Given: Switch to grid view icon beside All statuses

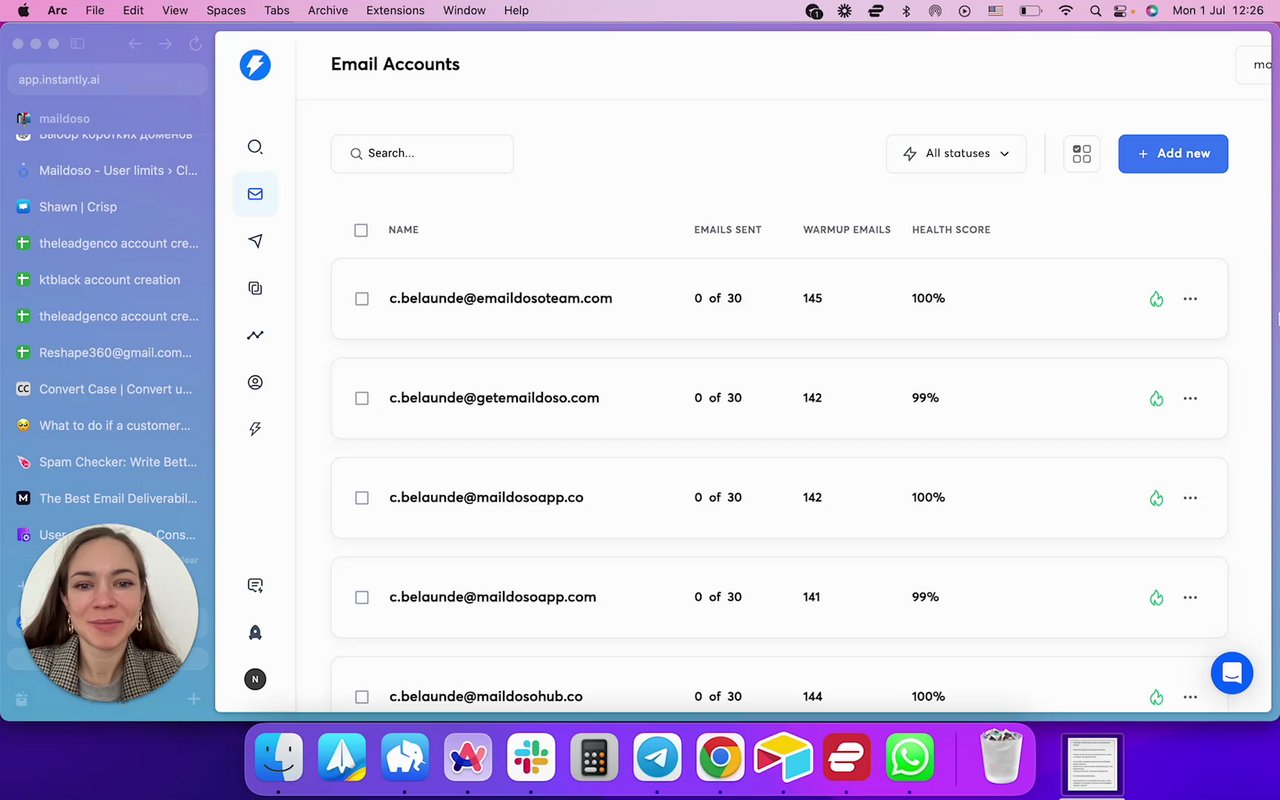Looking at the screenshot, I should tap(1082, 154).
